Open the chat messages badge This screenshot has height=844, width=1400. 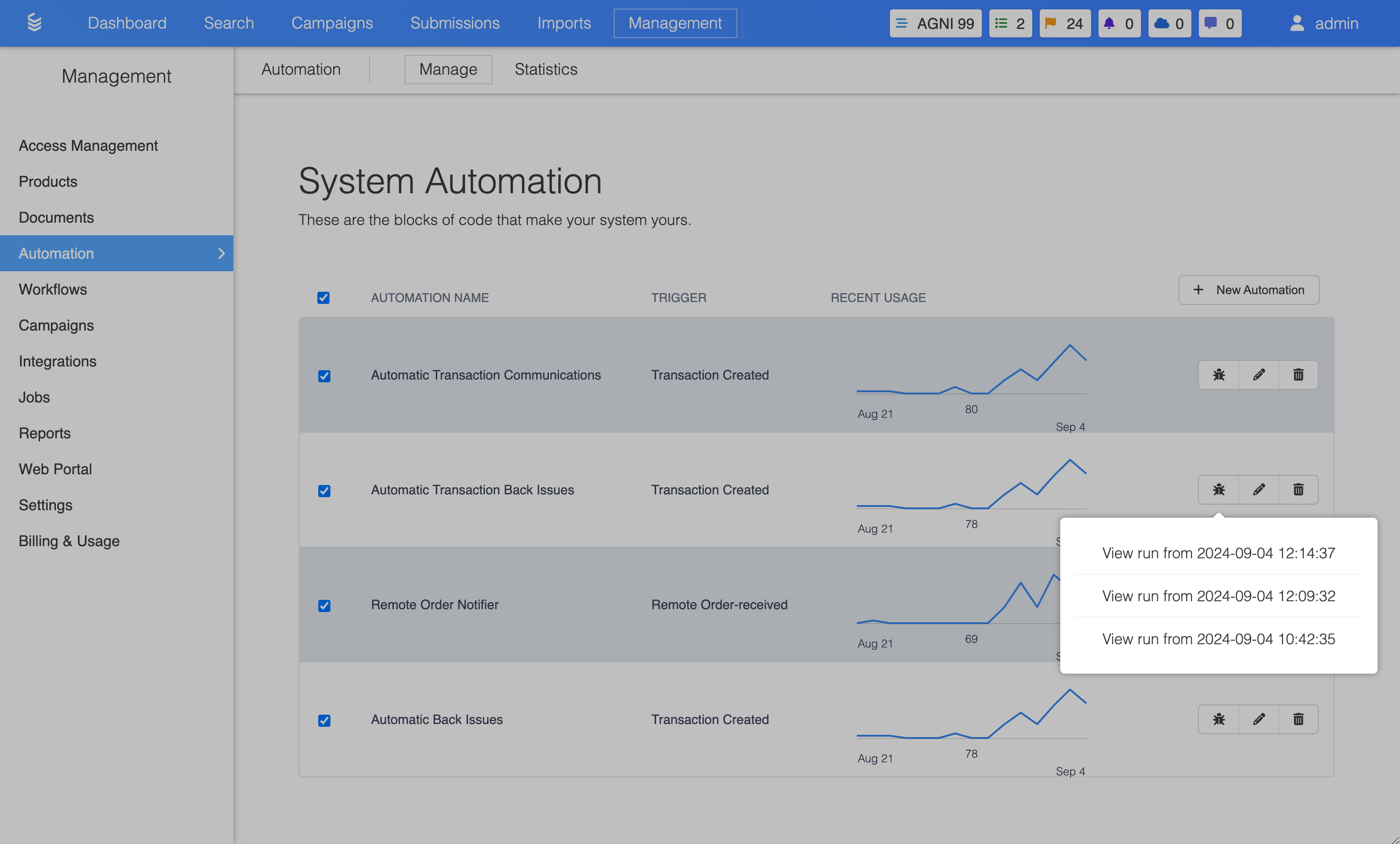click(x=1220, y=23)
